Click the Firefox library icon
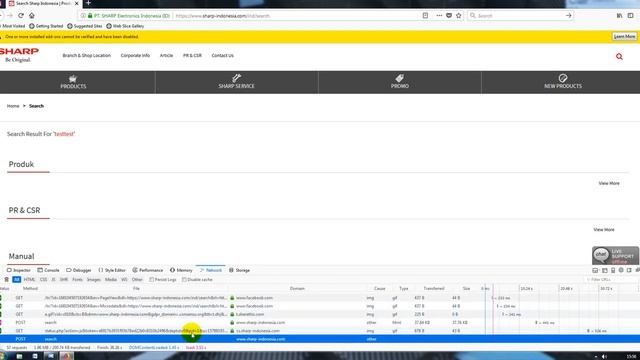This screenshot has height=360, width=640. pos(619,16)
